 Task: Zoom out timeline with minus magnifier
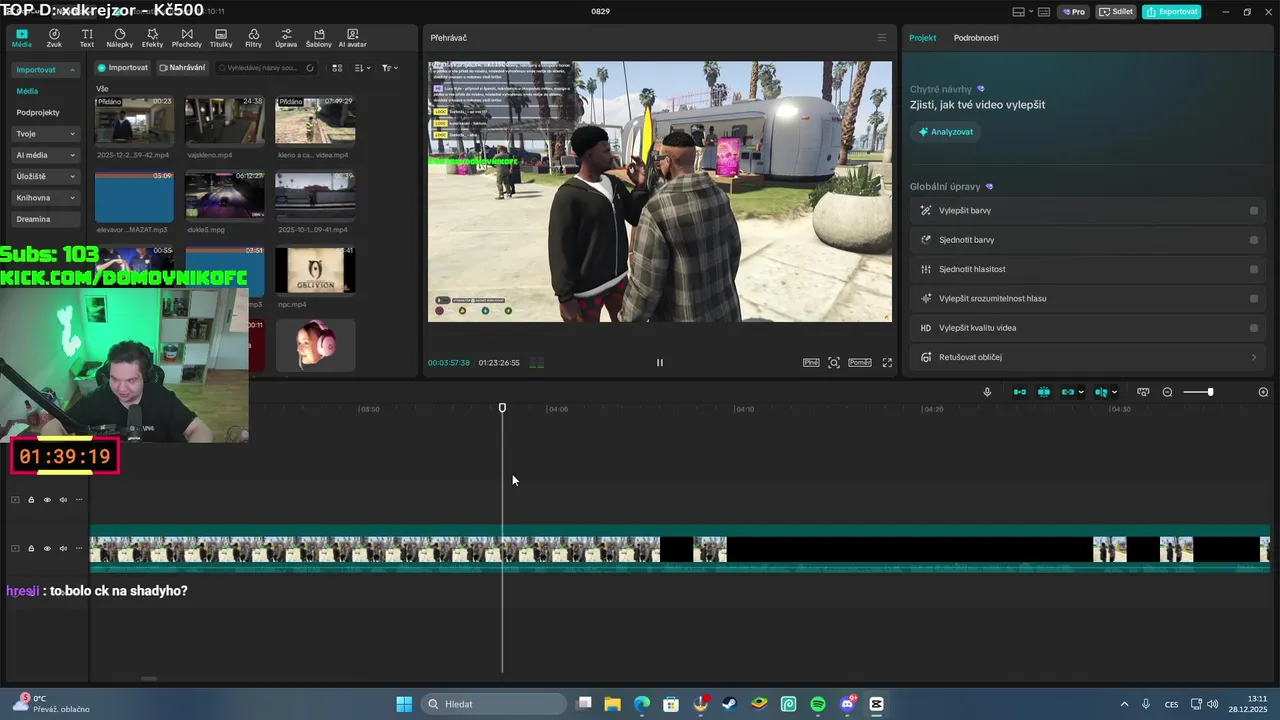tap(1167, 392)
